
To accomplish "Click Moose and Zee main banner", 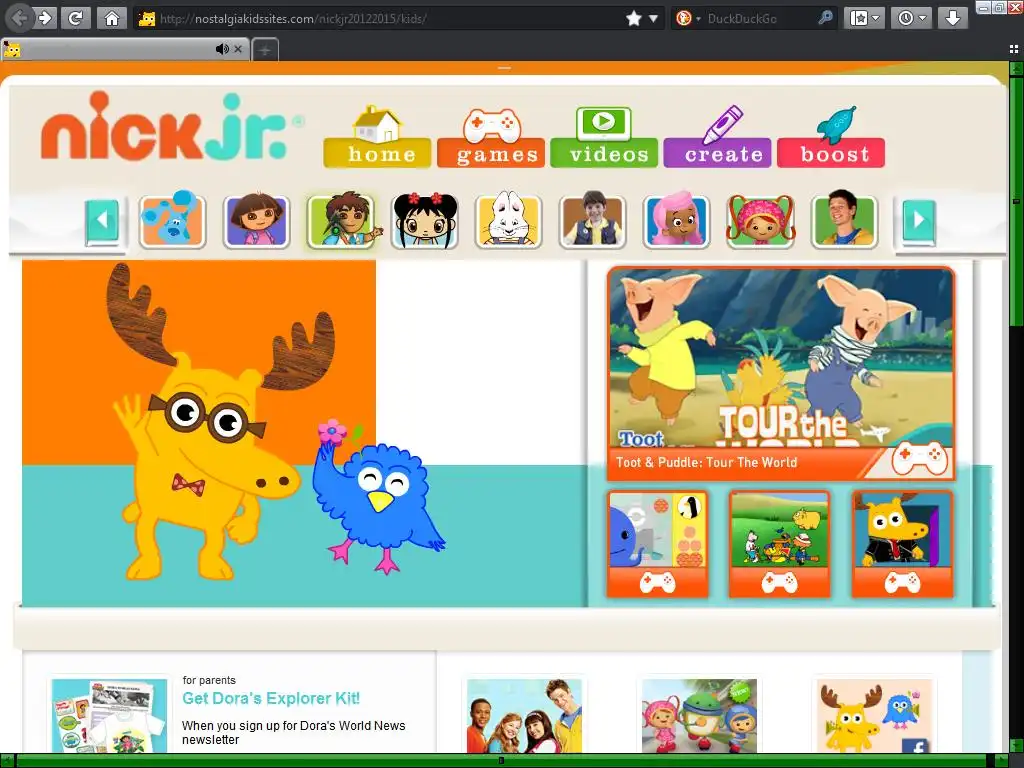I will coord(304,434).
